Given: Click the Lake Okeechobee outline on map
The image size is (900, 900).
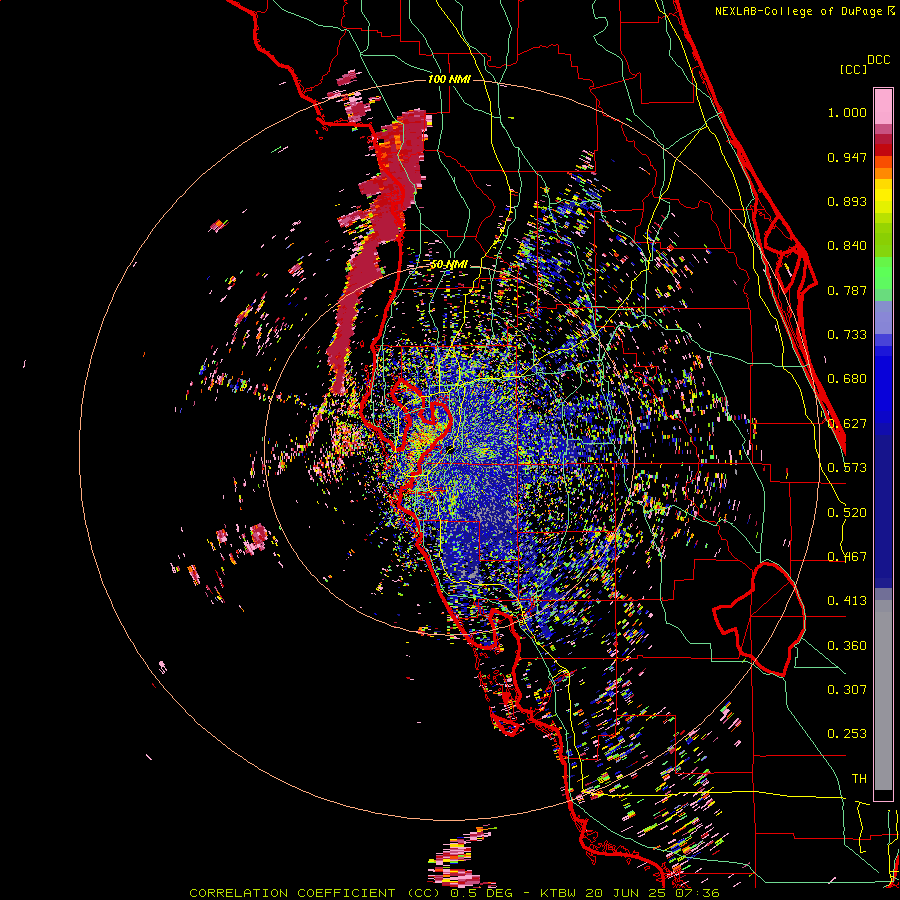Looking at the screenshot, I should point(759,619).
